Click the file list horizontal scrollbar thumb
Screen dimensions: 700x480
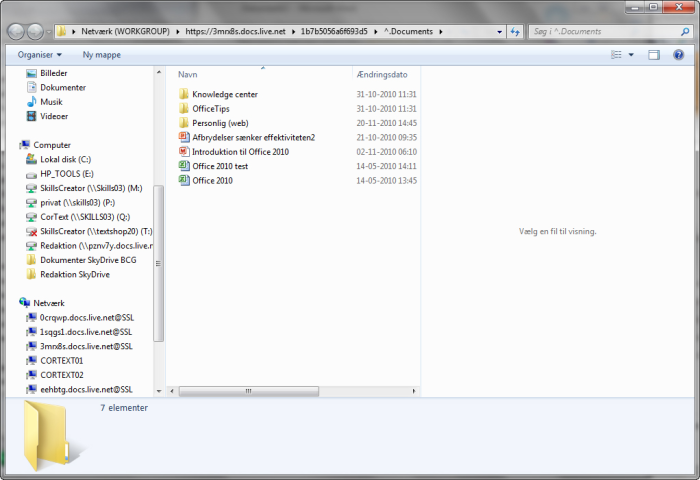coord(249,391)
